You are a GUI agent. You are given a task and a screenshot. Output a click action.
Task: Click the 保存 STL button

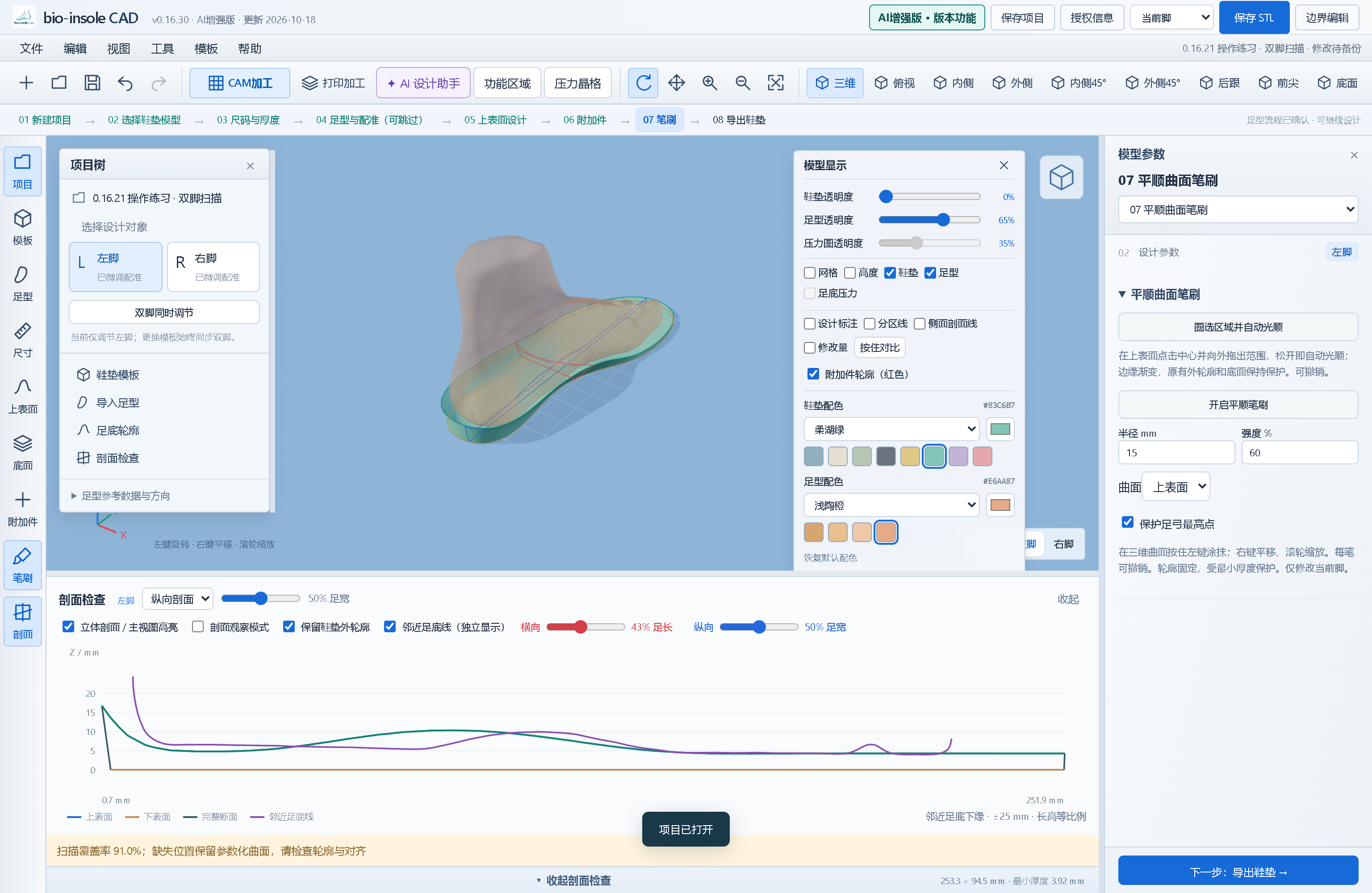click(x=1254, y=18)
